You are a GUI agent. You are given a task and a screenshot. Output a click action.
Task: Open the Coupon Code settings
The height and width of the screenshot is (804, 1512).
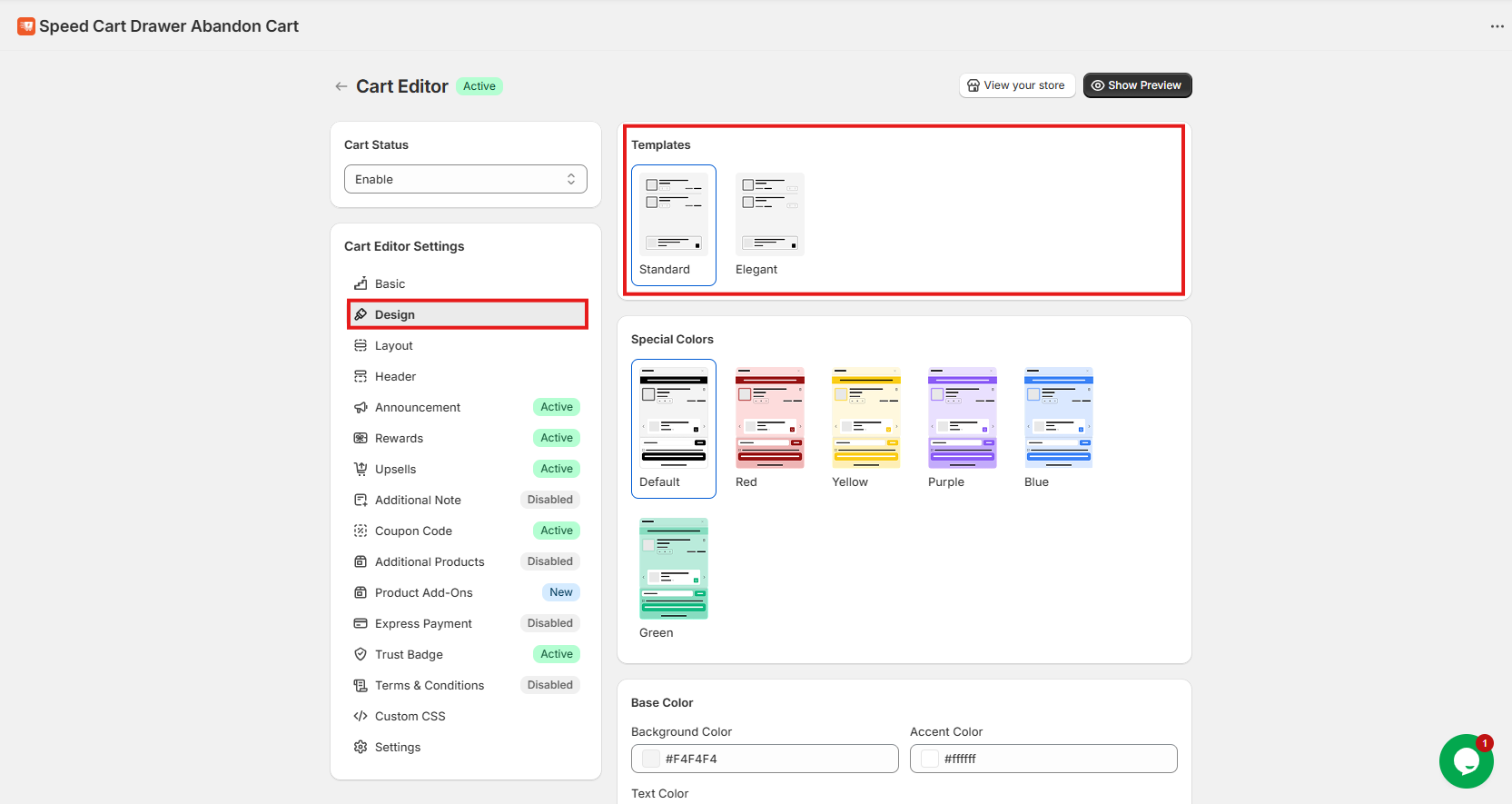click(413, 531)
